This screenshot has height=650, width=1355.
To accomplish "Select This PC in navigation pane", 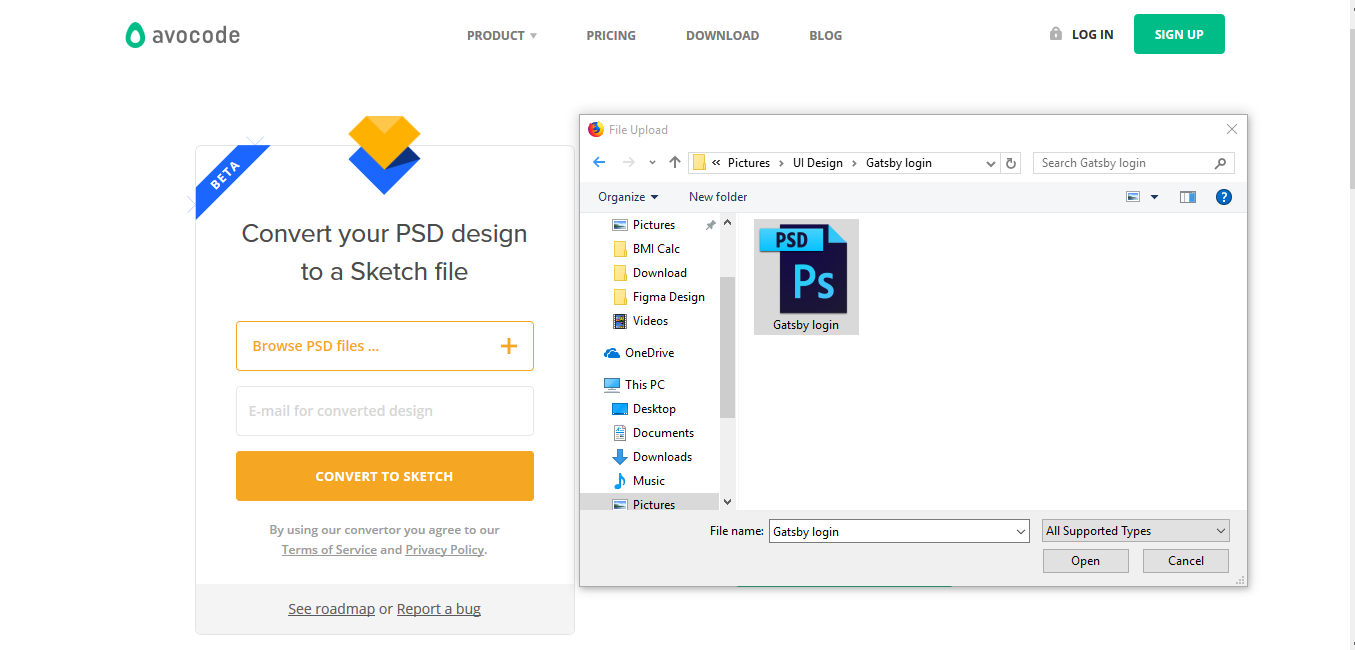I will pyautogui.click(x=644, y=385).
